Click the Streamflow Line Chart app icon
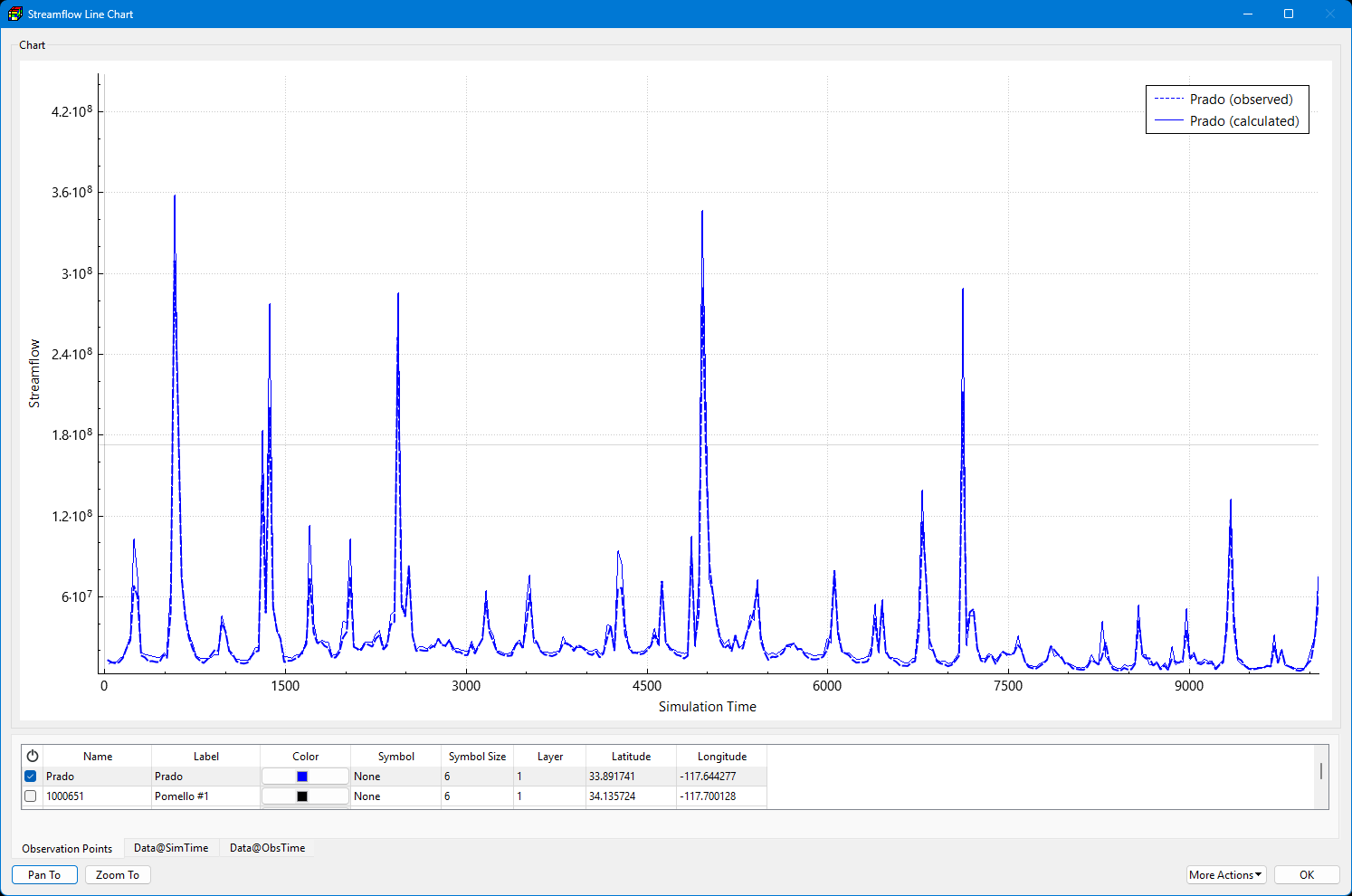This screenshot has height=896, width=1352. tap(15, 14)
